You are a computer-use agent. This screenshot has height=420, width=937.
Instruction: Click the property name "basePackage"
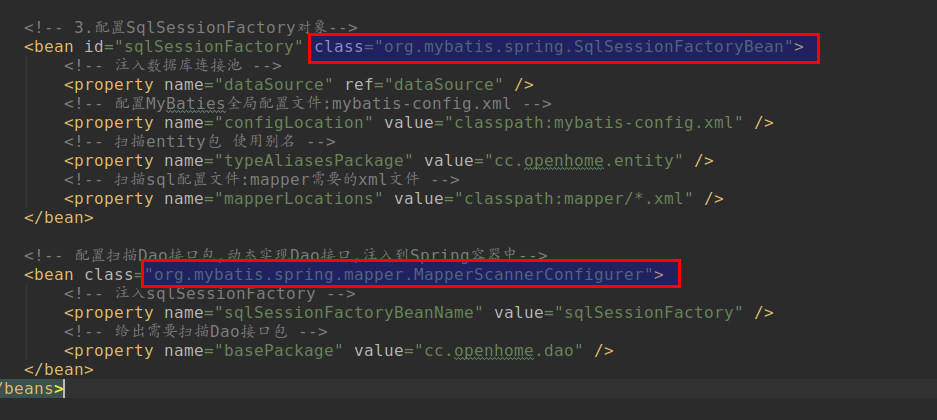279,351
